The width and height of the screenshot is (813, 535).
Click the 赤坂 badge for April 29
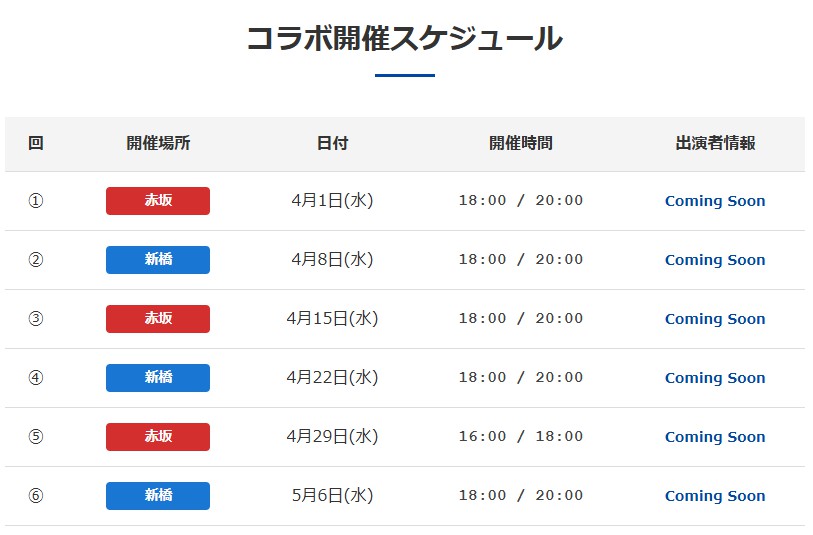pos(158,437)
